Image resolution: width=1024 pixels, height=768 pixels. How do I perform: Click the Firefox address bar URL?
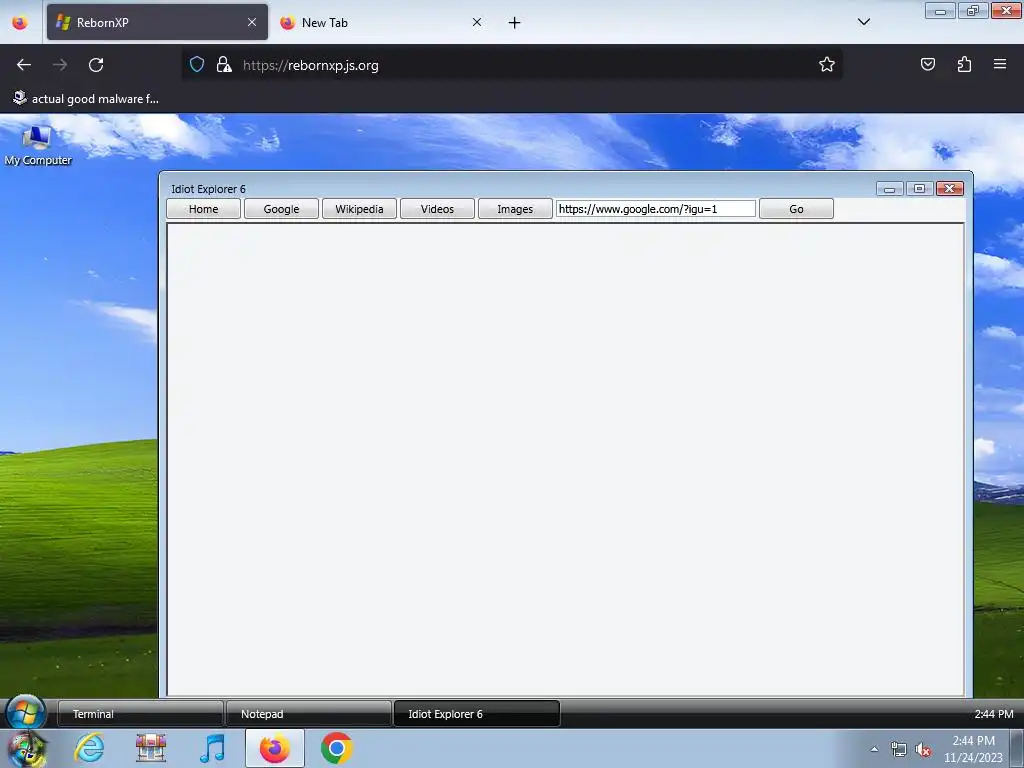pos(310,65)
